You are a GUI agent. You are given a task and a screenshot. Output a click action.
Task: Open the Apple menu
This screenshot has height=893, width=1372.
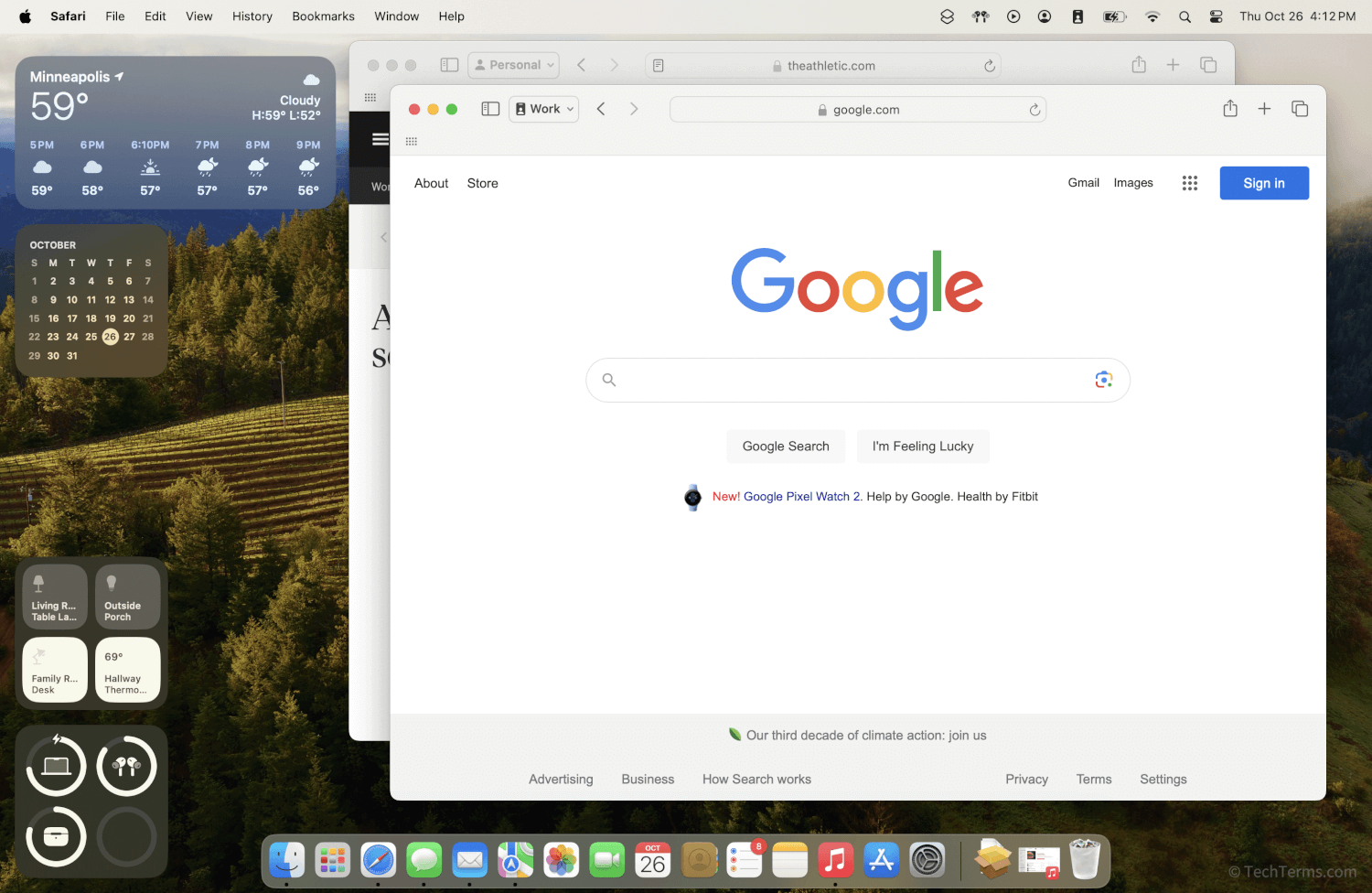(x=25, y=16)
